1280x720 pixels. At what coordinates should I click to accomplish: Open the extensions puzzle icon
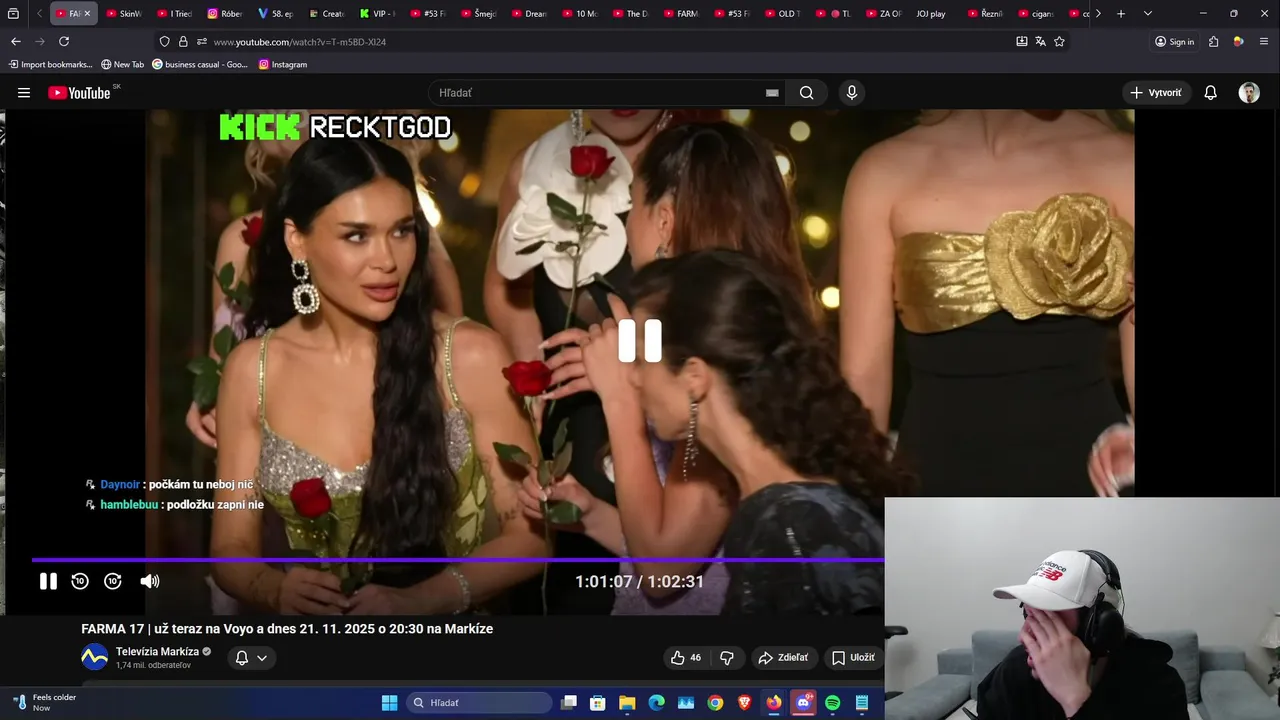1214,42
